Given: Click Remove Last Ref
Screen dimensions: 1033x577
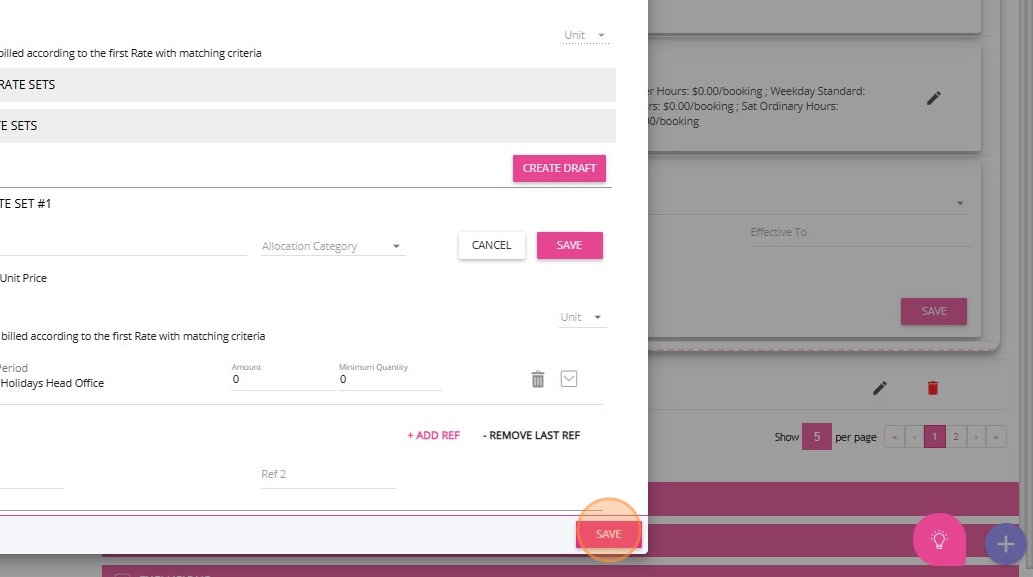Looking at the screenshot, I should (x=531, y=435).
